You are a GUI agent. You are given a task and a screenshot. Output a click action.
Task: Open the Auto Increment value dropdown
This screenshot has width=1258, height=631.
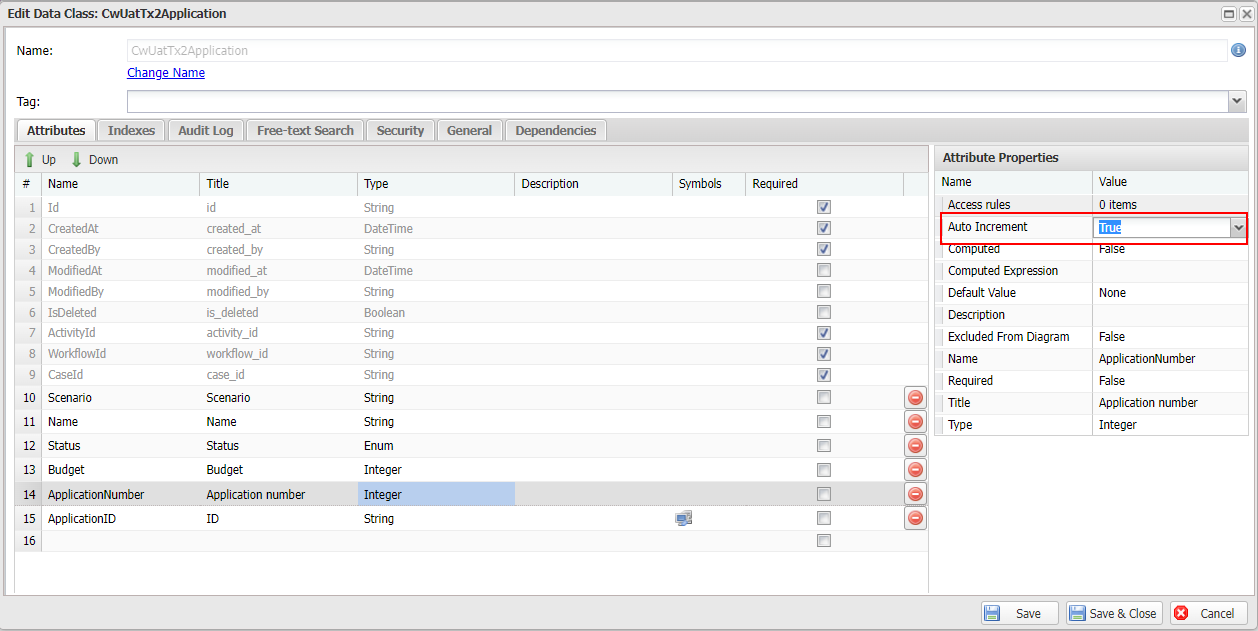pos(1239,228)
